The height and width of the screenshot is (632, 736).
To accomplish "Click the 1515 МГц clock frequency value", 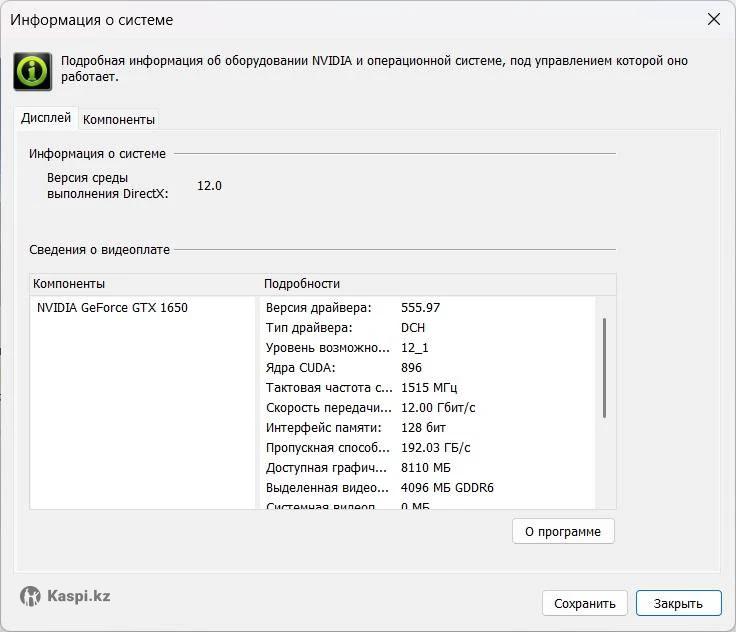I will 429,388.
